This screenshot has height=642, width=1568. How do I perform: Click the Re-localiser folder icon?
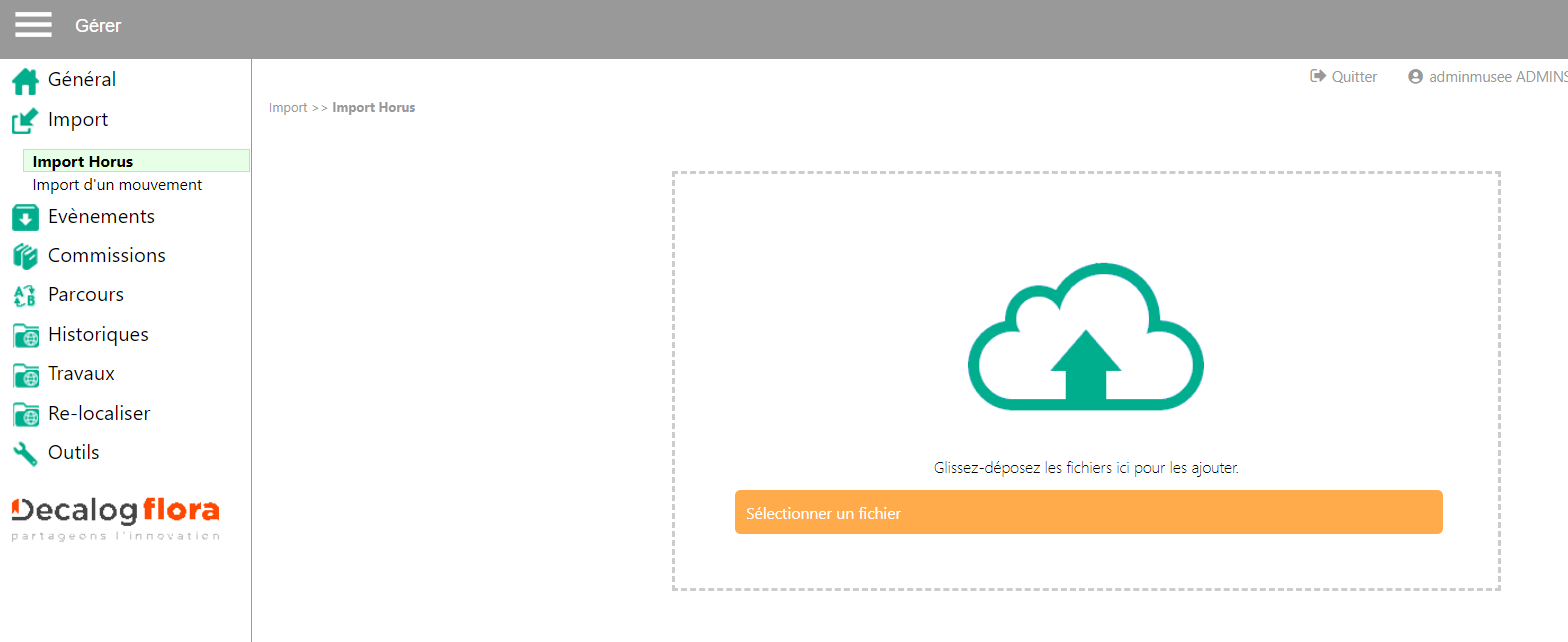point(25,414)
